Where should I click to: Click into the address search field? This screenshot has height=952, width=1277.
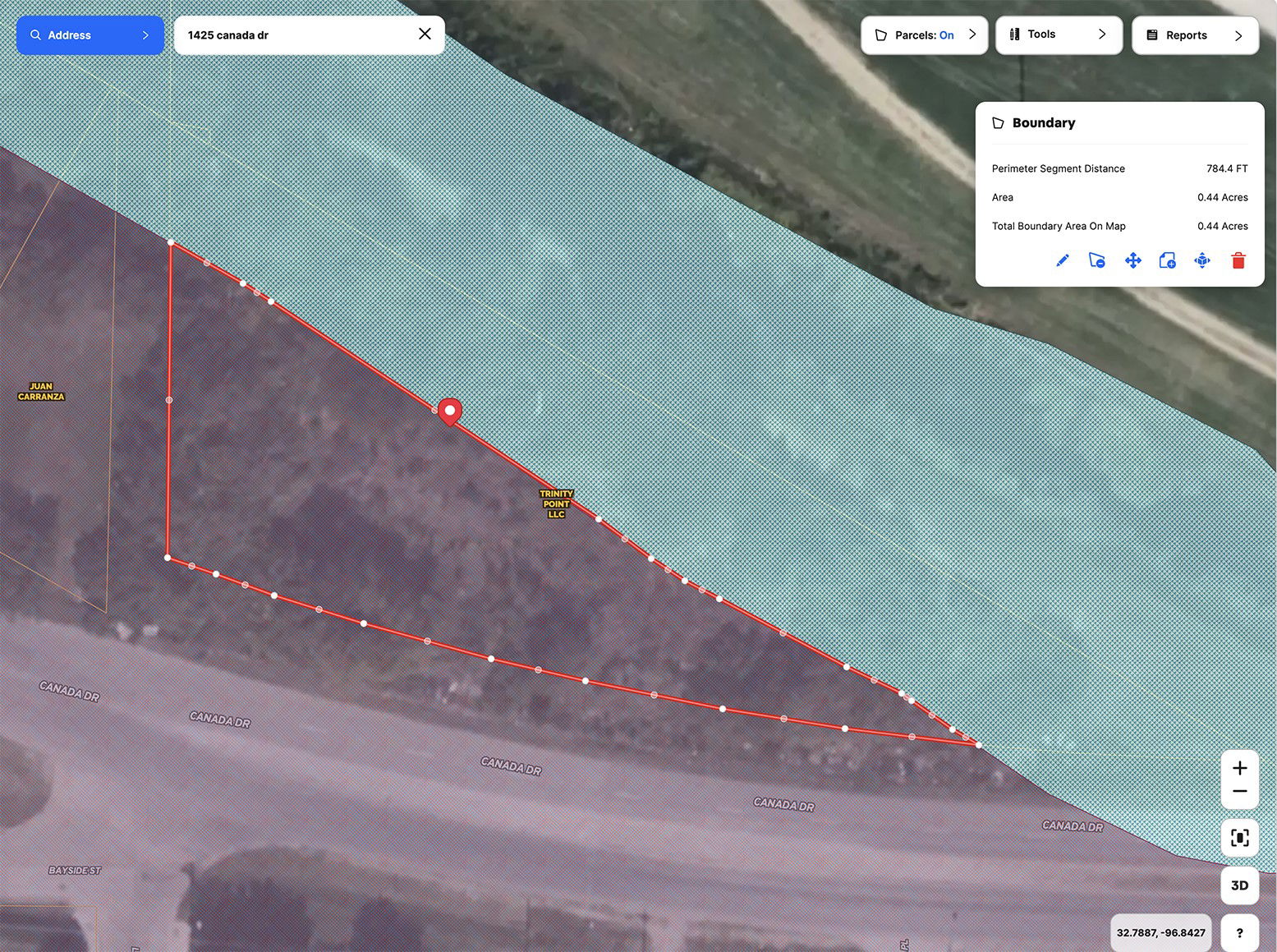tap(296, 35)
